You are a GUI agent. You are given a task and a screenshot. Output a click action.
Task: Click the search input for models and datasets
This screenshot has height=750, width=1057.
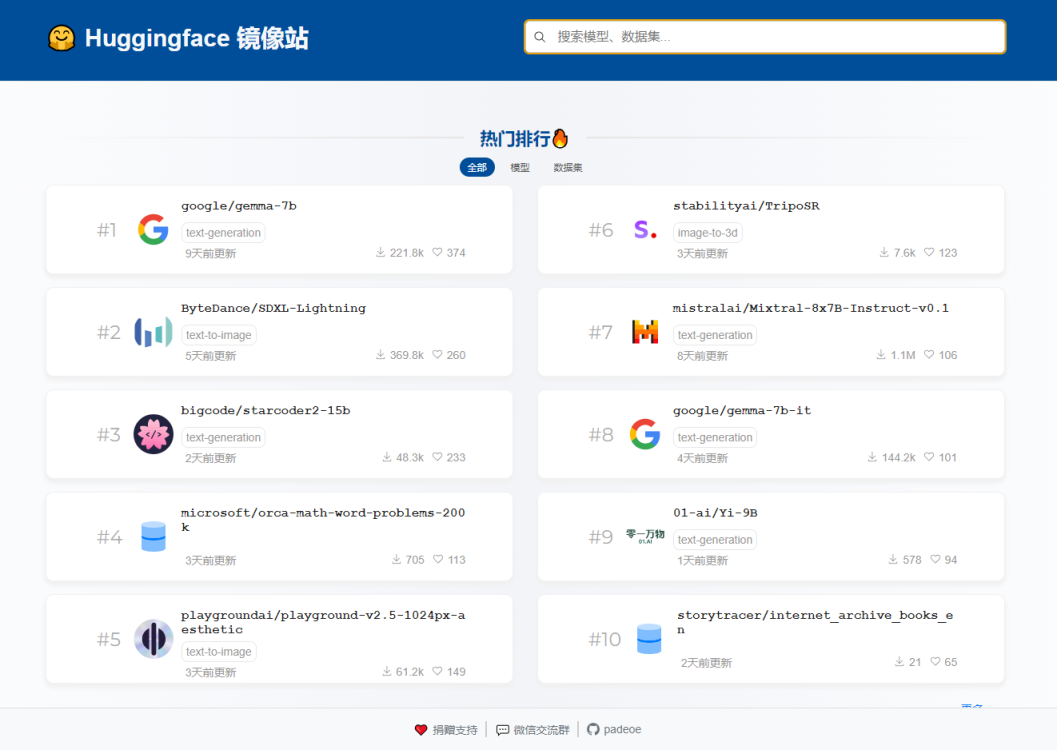[x=765, y=36]
